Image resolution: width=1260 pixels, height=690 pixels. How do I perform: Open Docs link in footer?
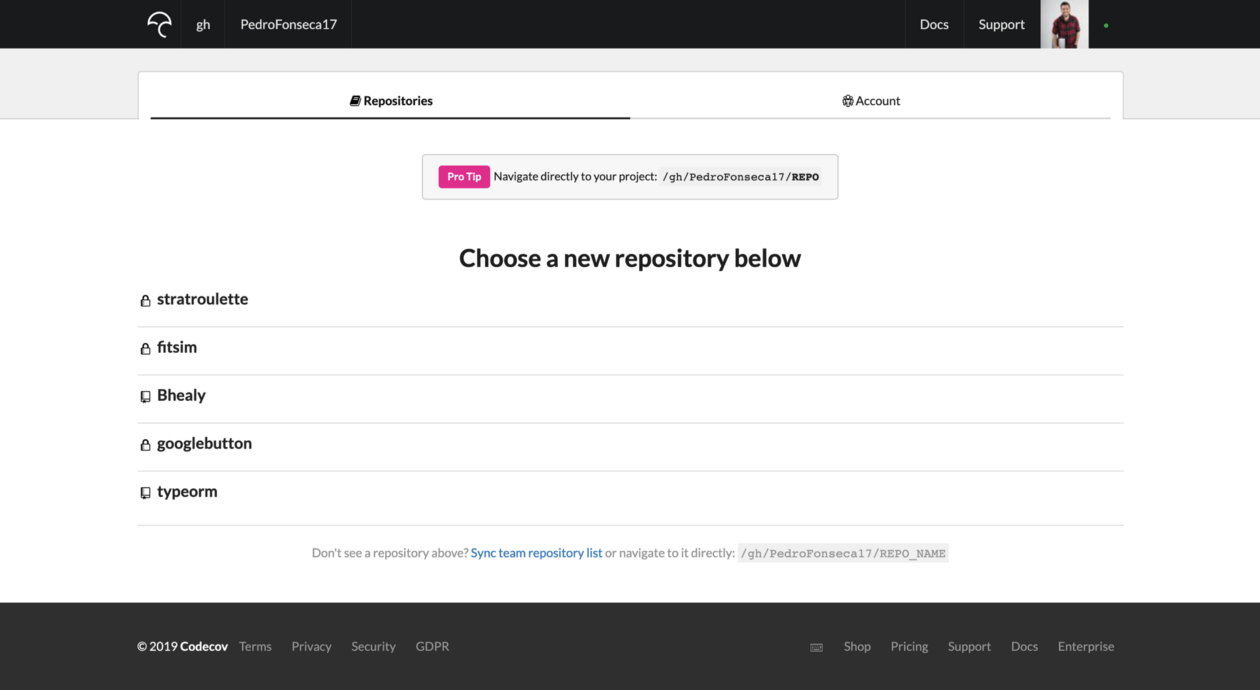1024,646
